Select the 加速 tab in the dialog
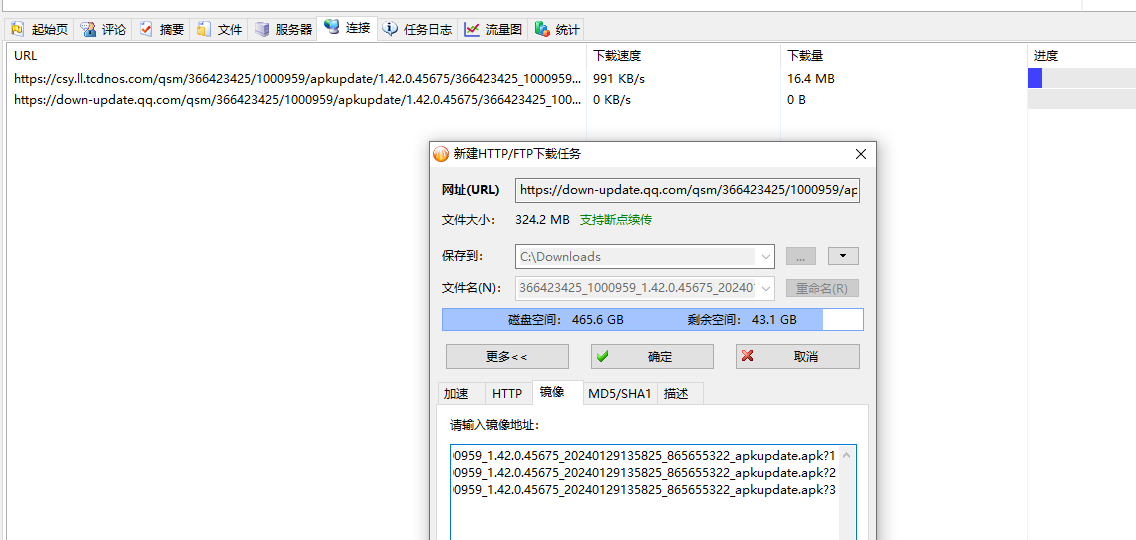Image resolution: width=1136 pixels, height=540 pixels. pos(456,394)
